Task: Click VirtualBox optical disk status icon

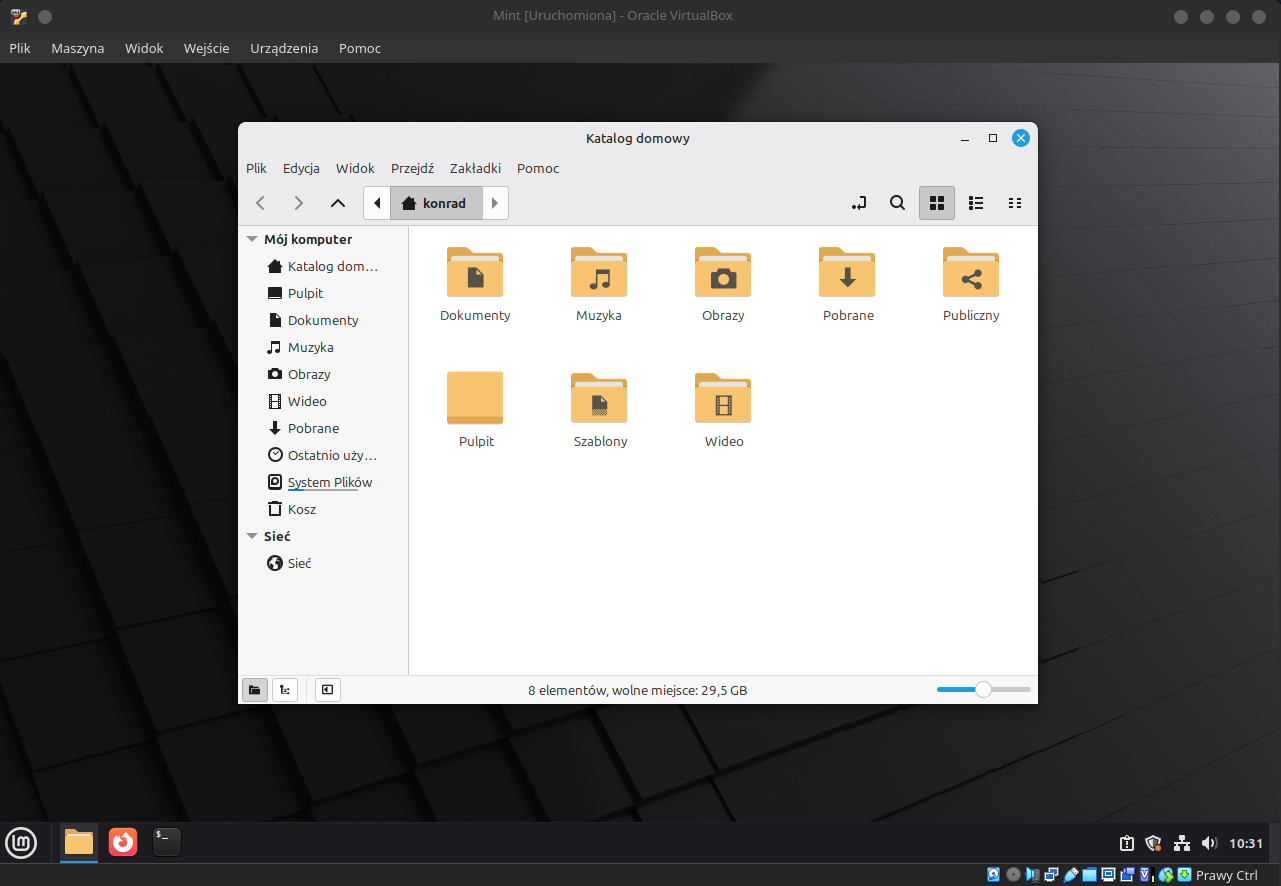Action: coord(1013,875)
